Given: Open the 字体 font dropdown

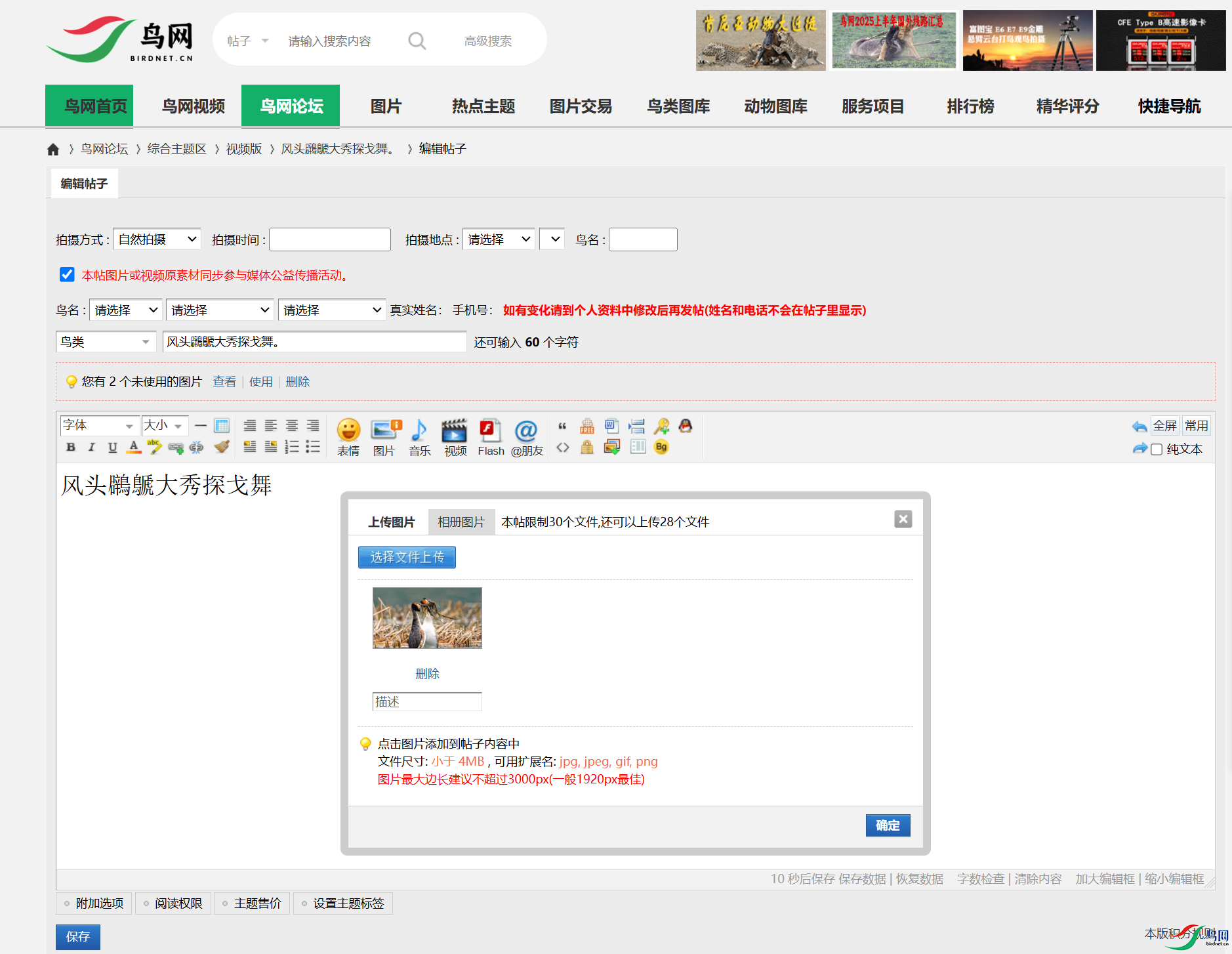Looking at the screenshot, I should 99,426.
